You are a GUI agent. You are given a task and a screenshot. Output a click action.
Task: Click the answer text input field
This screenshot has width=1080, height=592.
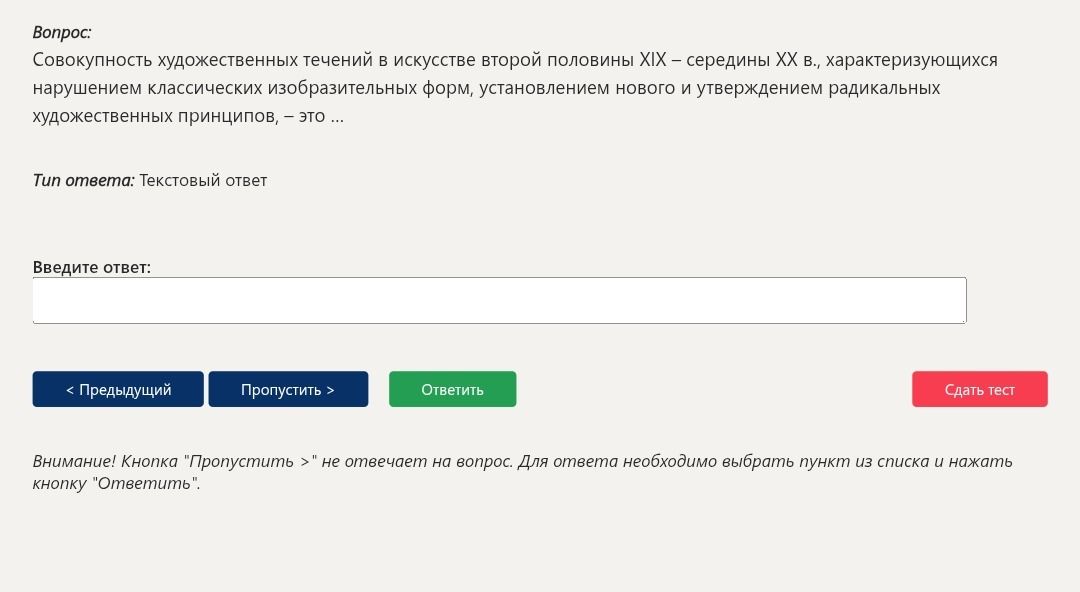tap(499, 300)
